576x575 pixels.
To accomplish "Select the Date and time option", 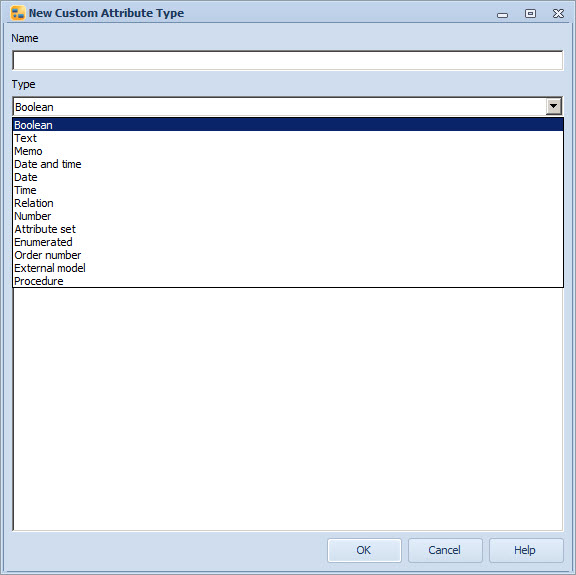I will pos(288,164).
